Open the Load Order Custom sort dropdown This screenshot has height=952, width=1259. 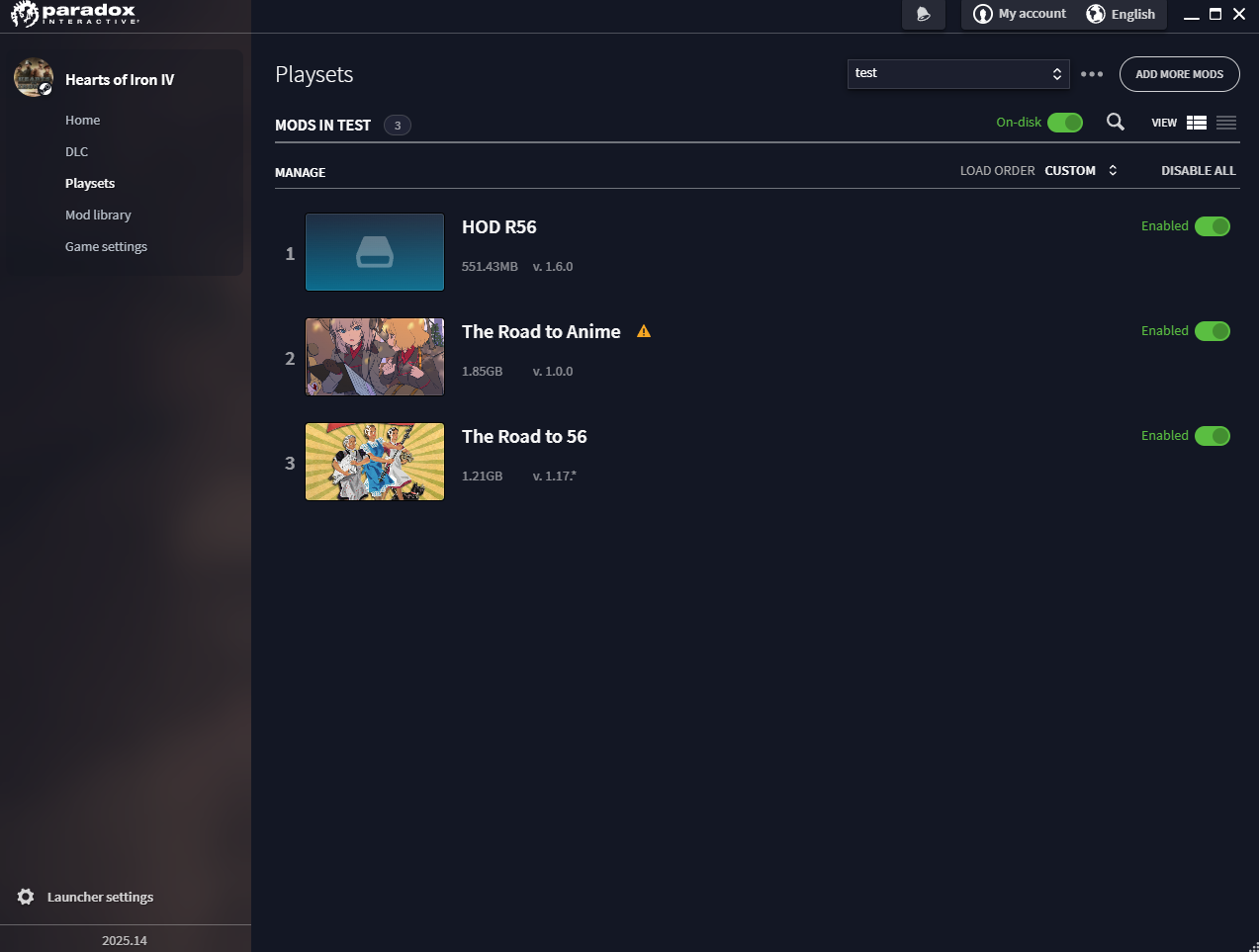click(x=1081, y=171)
